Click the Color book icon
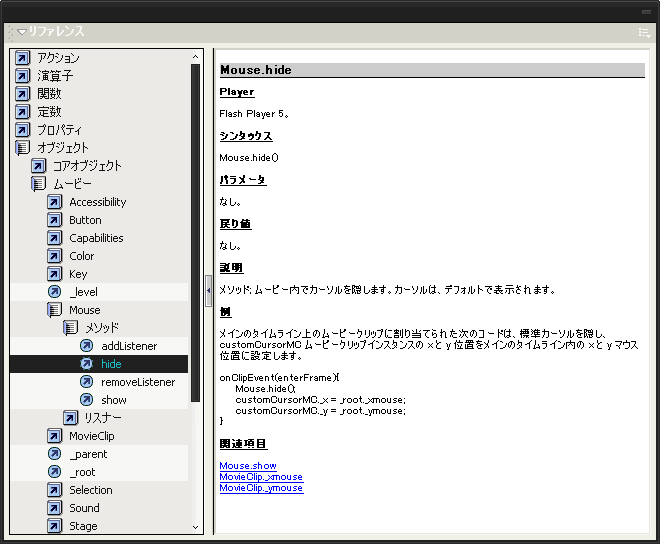660x544 pixels. click(x=54, y=256)
